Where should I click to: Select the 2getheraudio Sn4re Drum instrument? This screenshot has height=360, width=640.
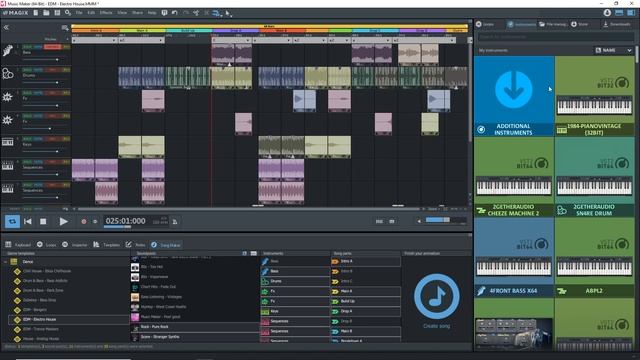click(594, 177)
